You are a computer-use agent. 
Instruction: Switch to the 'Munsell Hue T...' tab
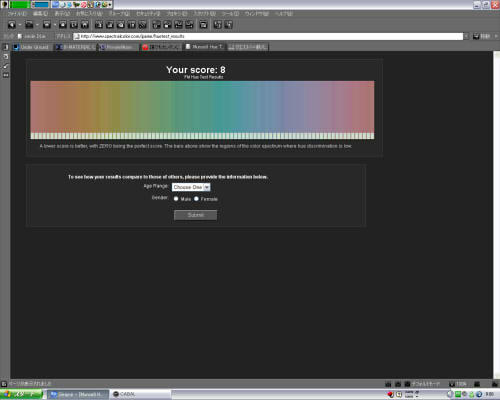pyautogui.click(x=204, y=47)
